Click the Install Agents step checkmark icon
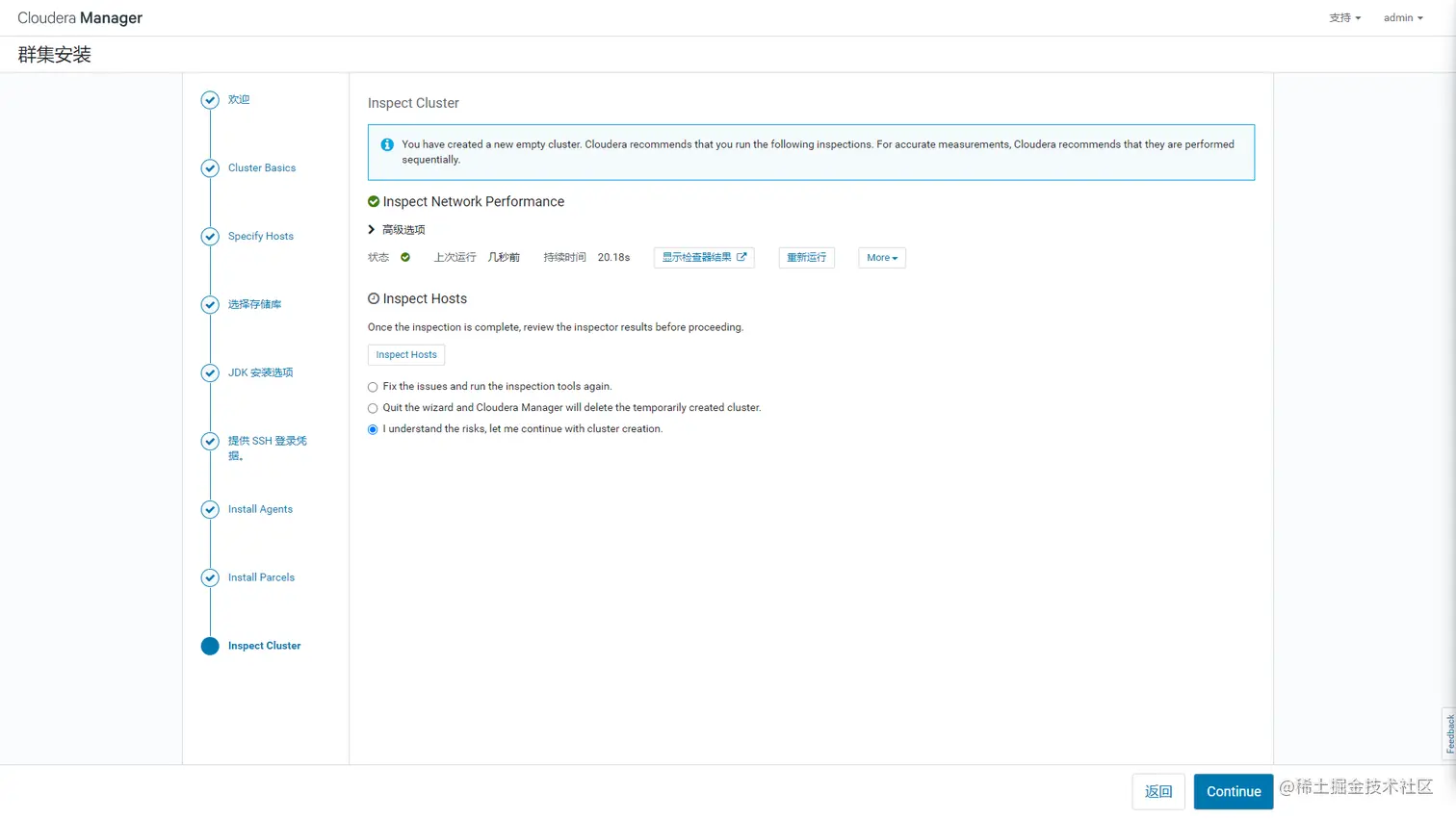 [210, 510]
